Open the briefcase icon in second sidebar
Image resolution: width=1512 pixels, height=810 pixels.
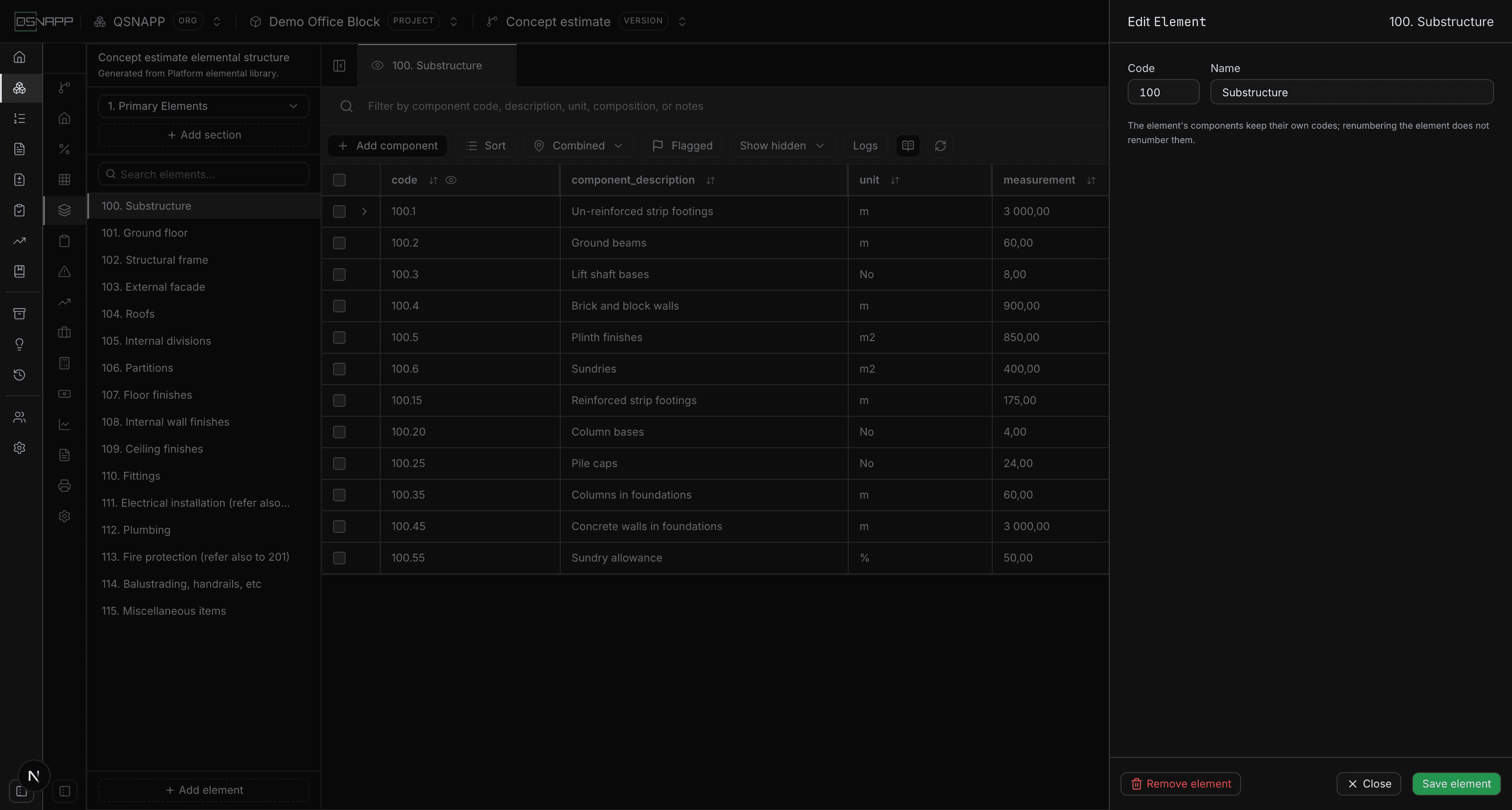click(64, 332)
